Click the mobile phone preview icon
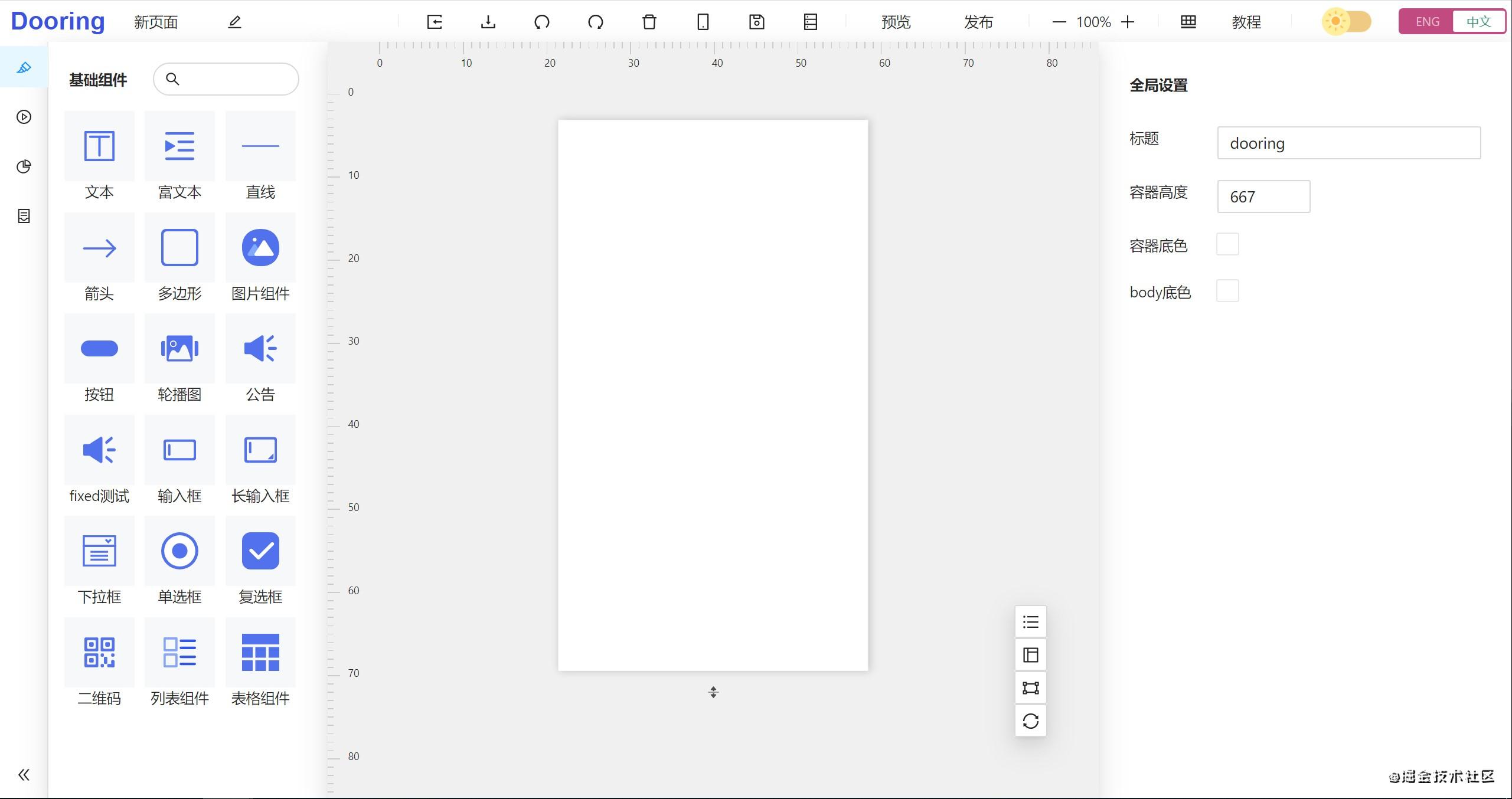The image size is (1512, 799). [x=703, y=22]
